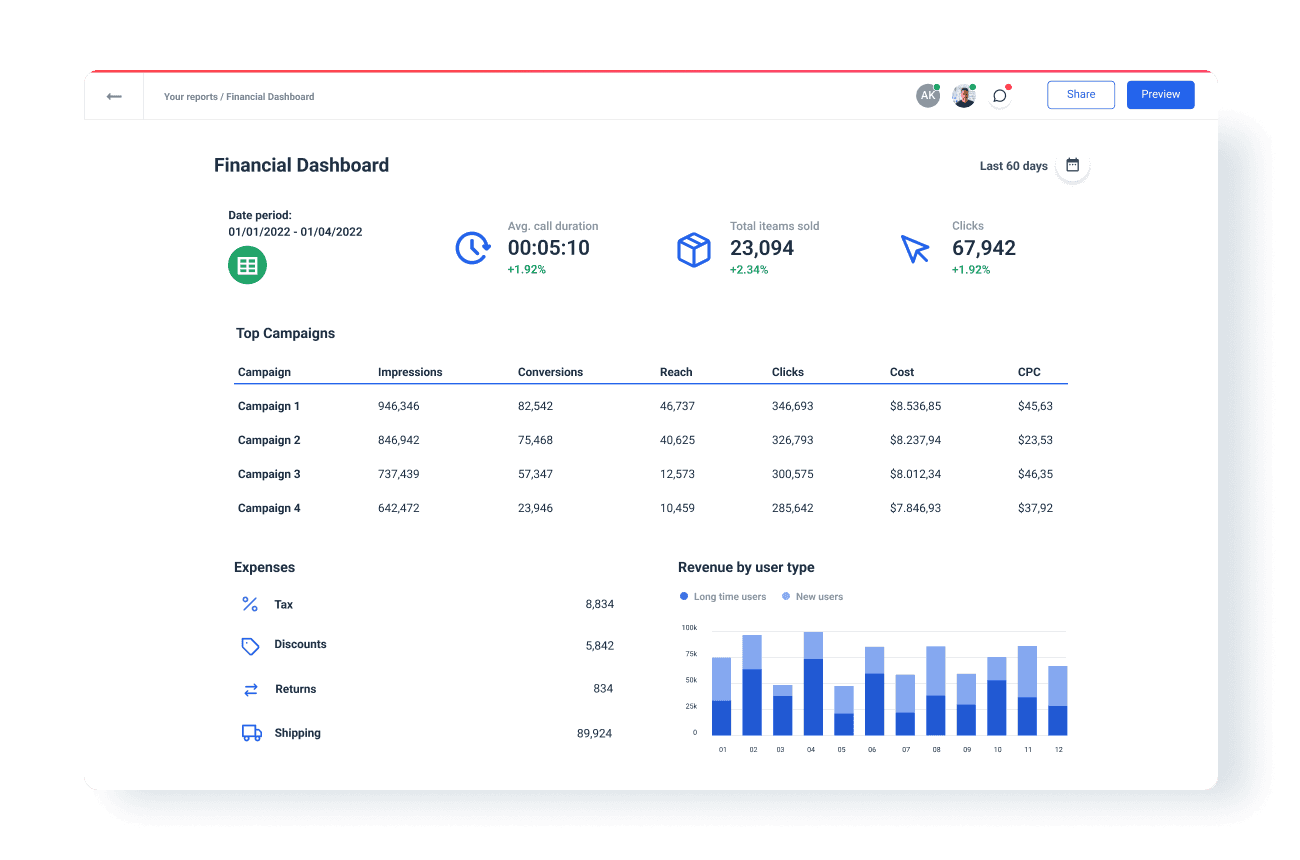The image size is (1300, 860).
Task: Click the package icon next to Total items sold
Action: click(x=694, y=249)
